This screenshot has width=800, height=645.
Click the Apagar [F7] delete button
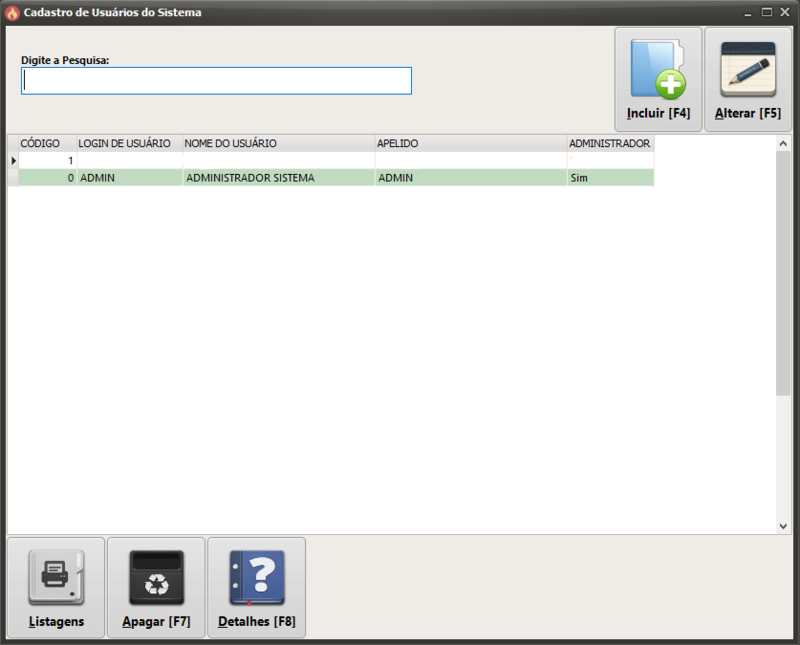tap(156, 587)
